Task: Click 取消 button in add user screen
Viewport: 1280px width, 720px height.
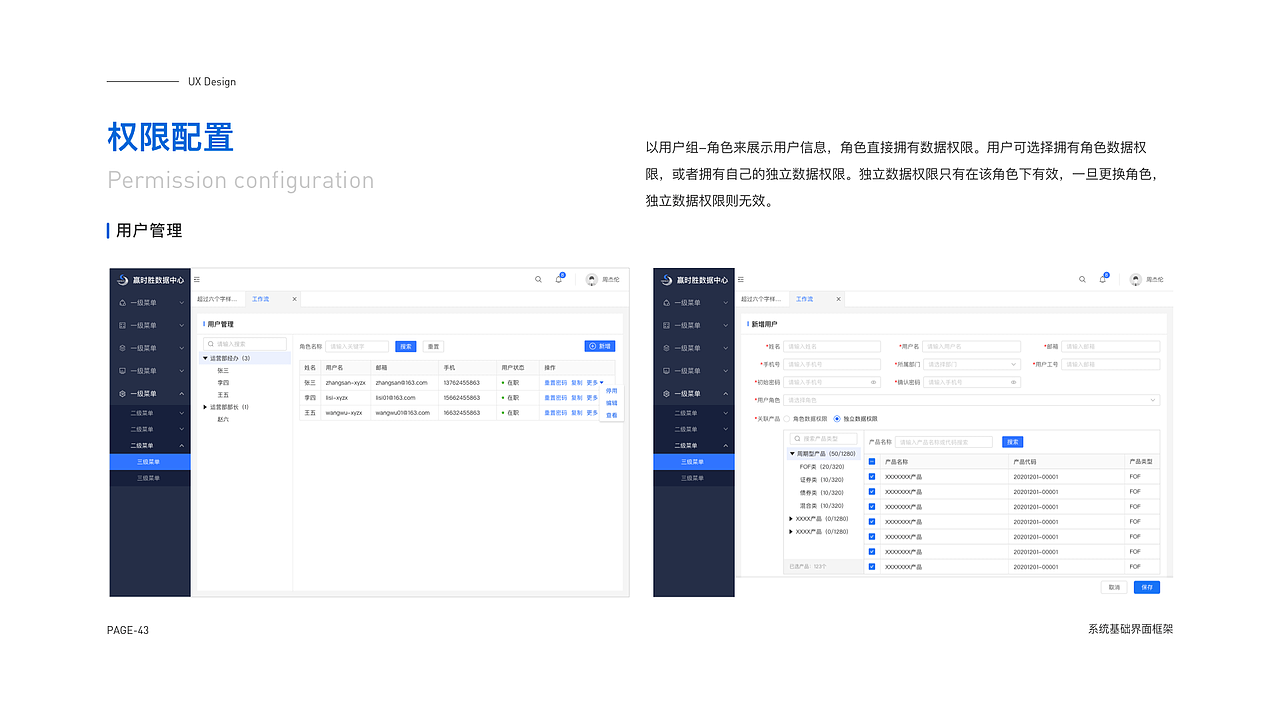Action: pyautogui.click(x=1114, y=587)
